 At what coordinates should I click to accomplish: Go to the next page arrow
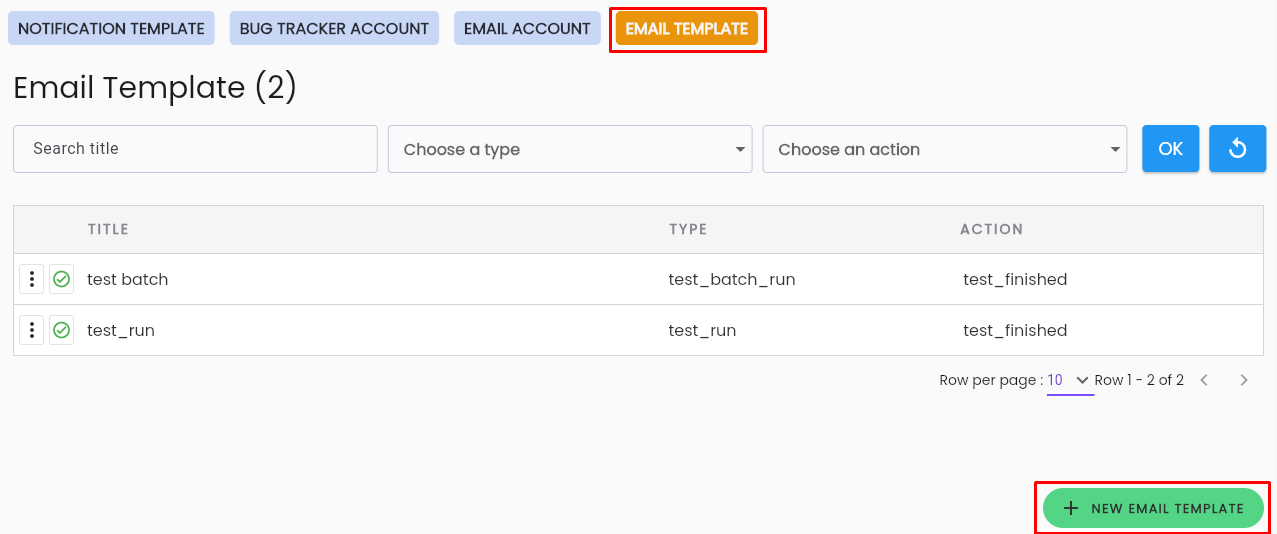click(1244, 380)
